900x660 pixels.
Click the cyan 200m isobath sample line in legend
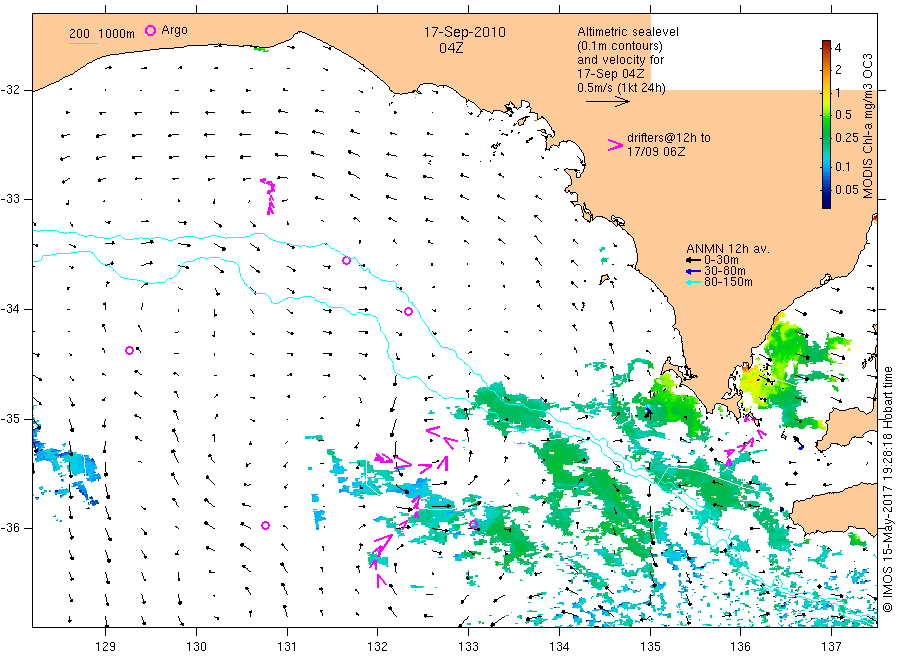coord(83,43)
